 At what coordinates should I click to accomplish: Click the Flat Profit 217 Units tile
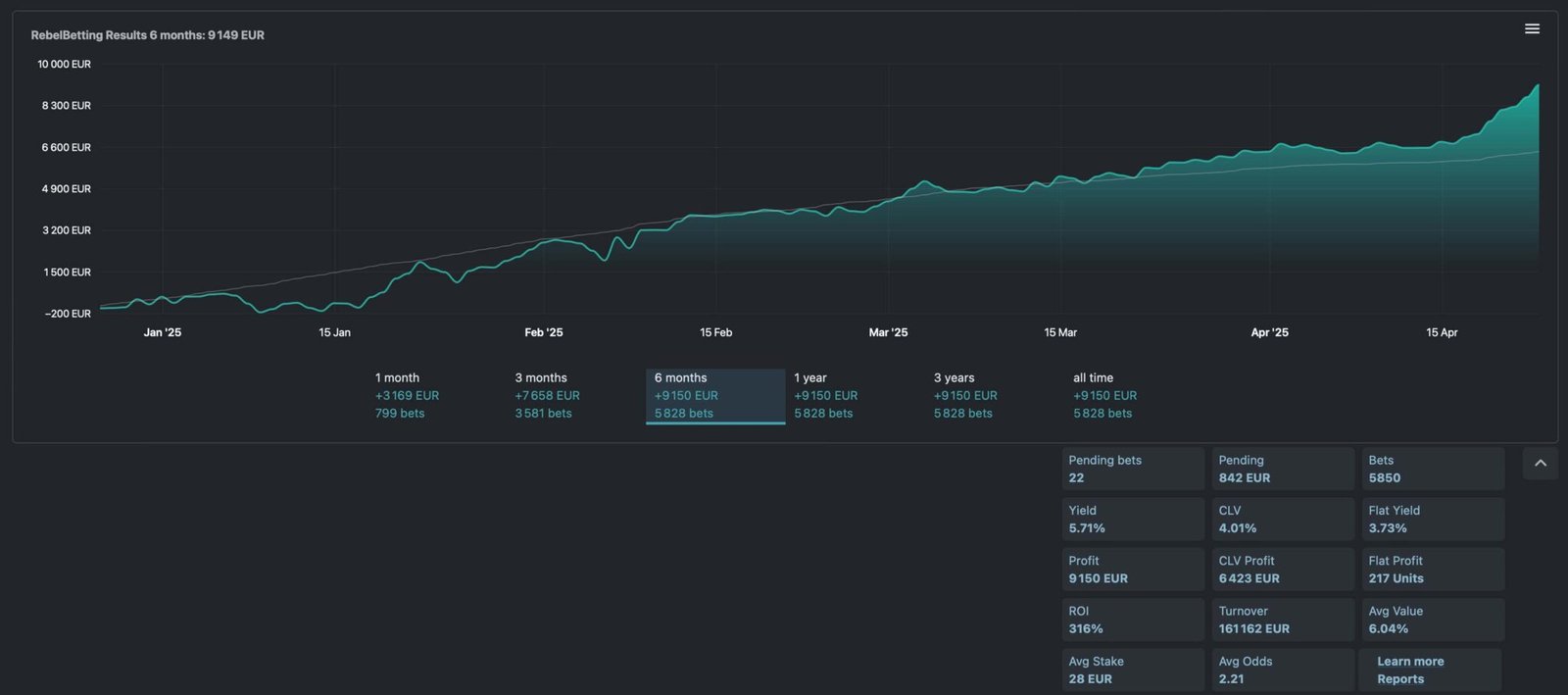pyautogui.click(x=1432, y=570)
